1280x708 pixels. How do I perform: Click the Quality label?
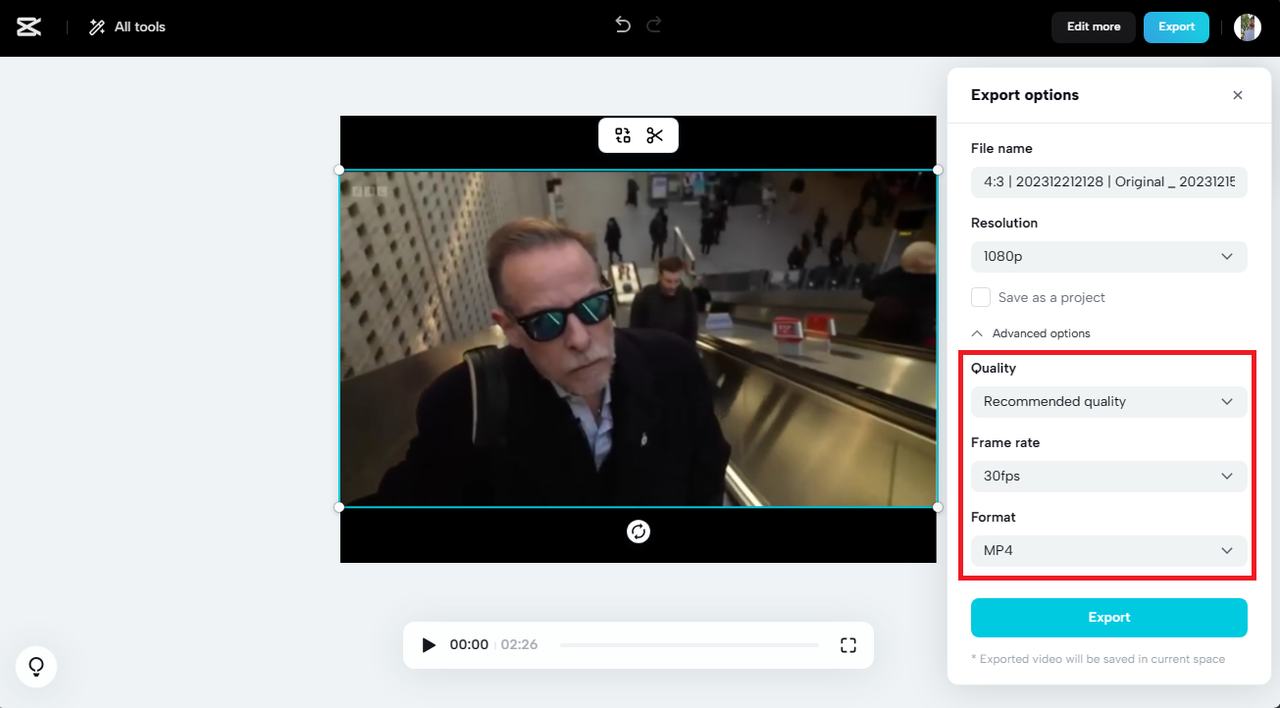993,368
